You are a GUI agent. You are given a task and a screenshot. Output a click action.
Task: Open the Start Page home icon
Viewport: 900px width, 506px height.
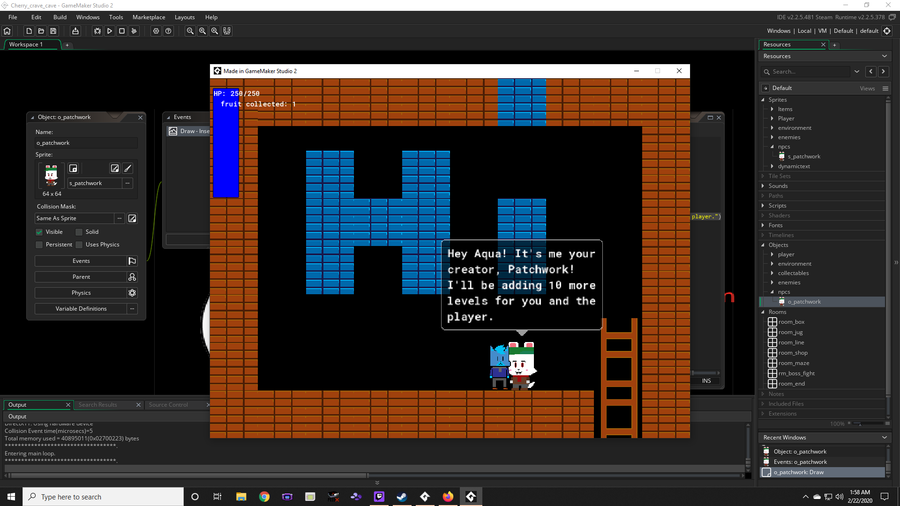(7, 31)
